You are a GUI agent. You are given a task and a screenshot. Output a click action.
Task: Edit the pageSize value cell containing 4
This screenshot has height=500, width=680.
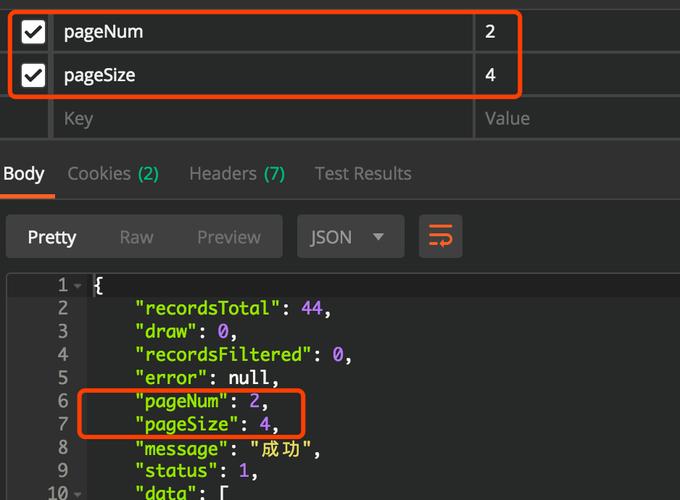575,75
